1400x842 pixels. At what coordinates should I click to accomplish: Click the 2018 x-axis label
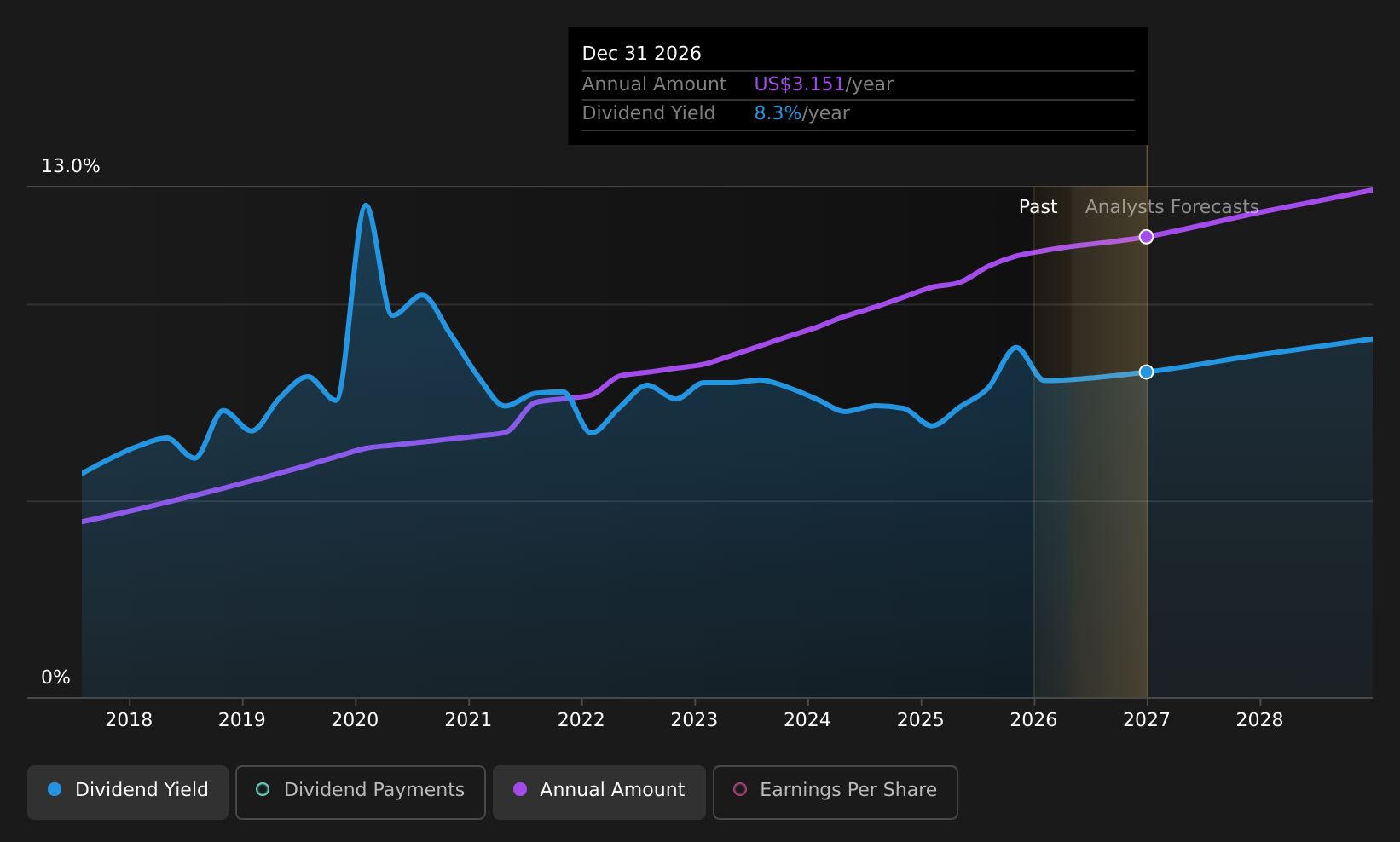pyautogui.click(x=129, y=720)
